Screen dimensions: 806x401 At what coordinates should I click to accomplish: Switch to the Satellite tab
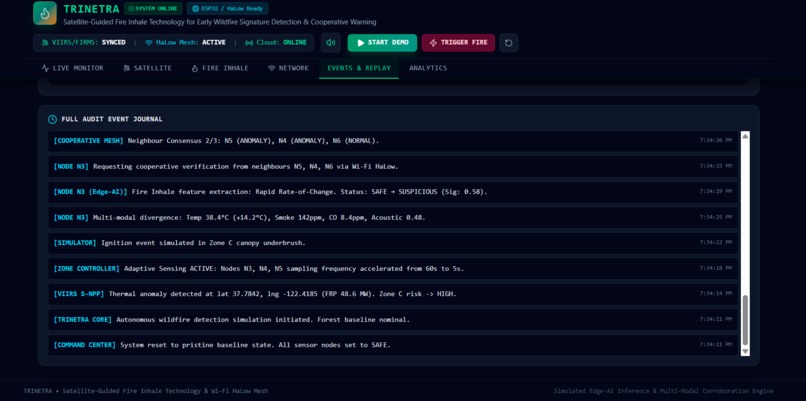(147, 68)
